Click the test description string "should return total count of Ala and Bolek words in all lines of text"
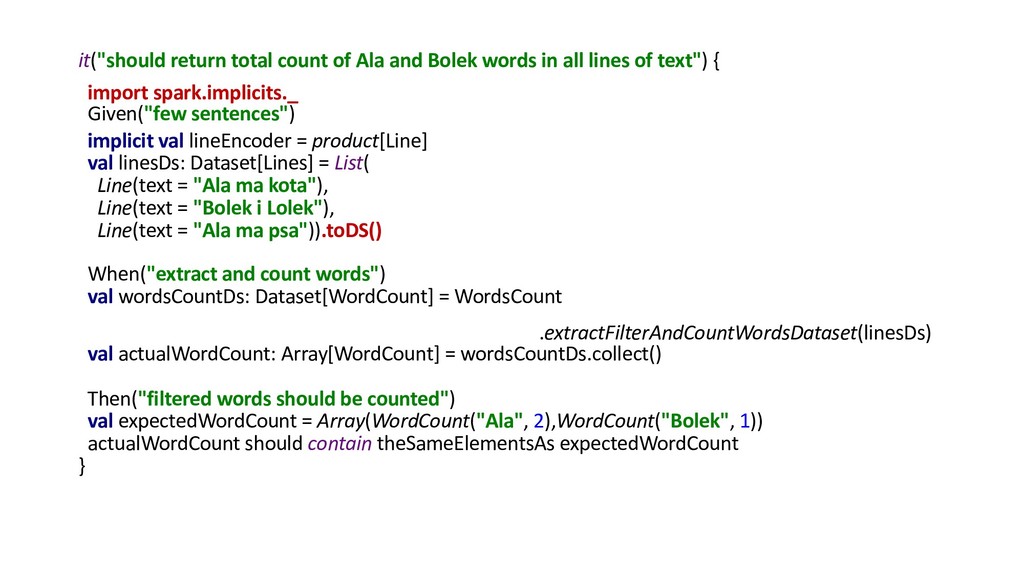 click(398, 61)
